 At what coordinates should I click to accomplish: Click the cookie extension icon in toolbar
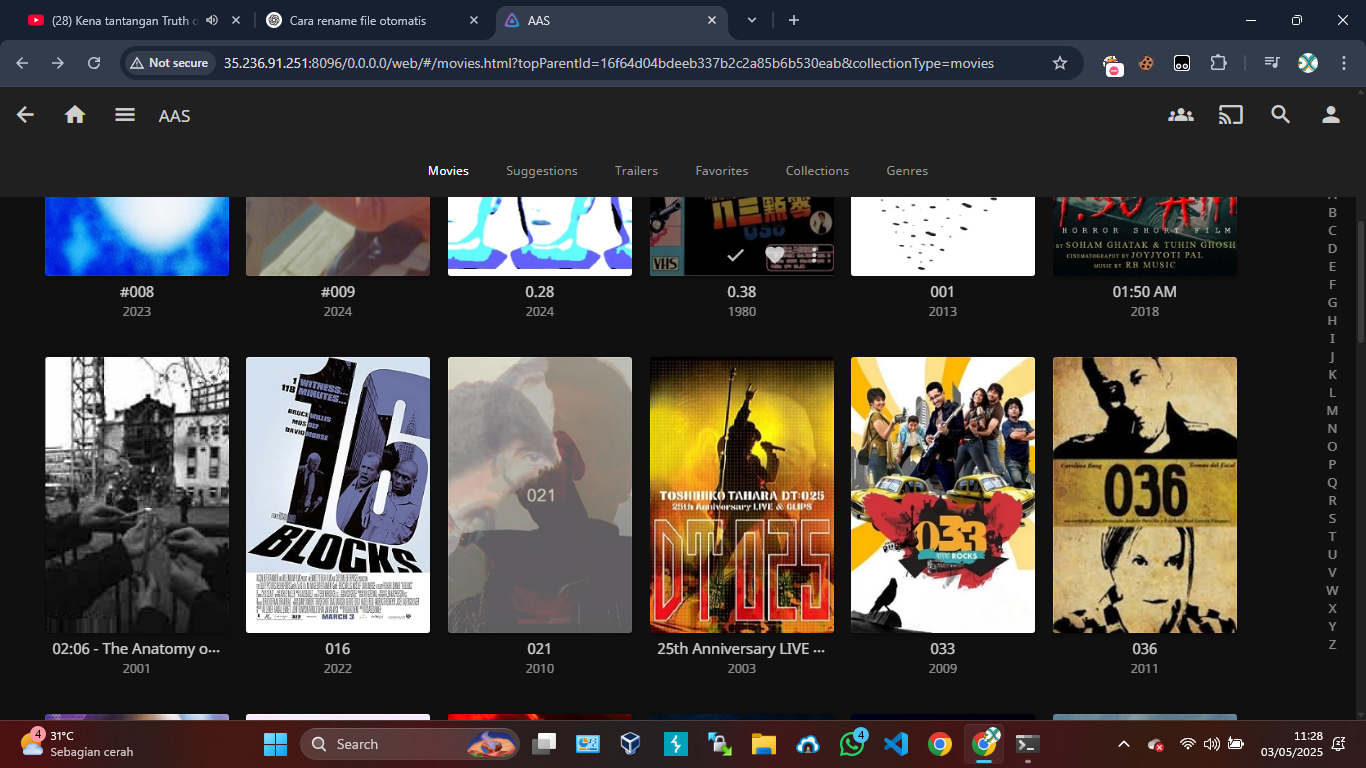coord(1146,63)
